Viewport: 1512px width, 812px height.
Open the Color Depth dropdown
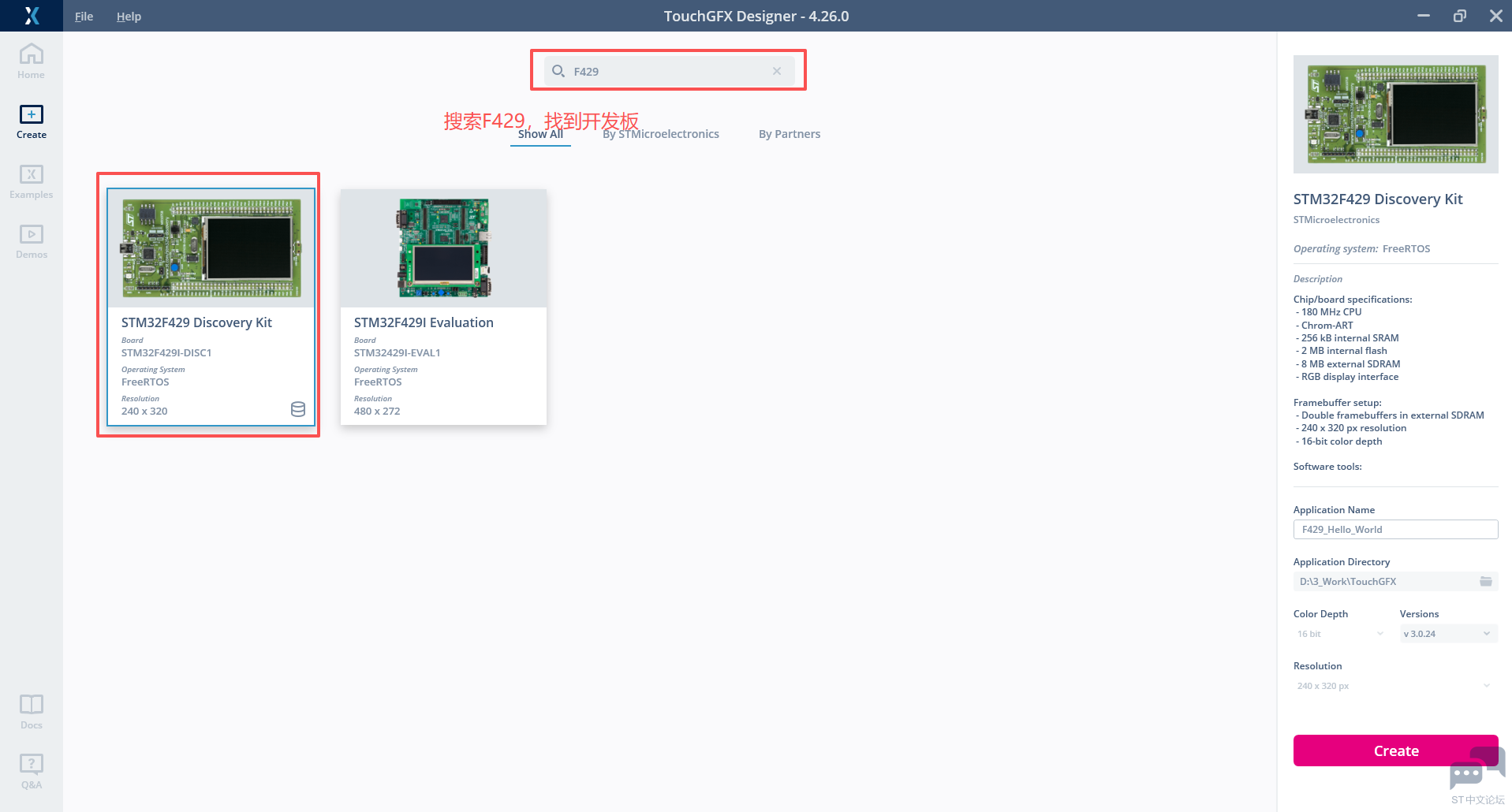(x=1338, y=633)
